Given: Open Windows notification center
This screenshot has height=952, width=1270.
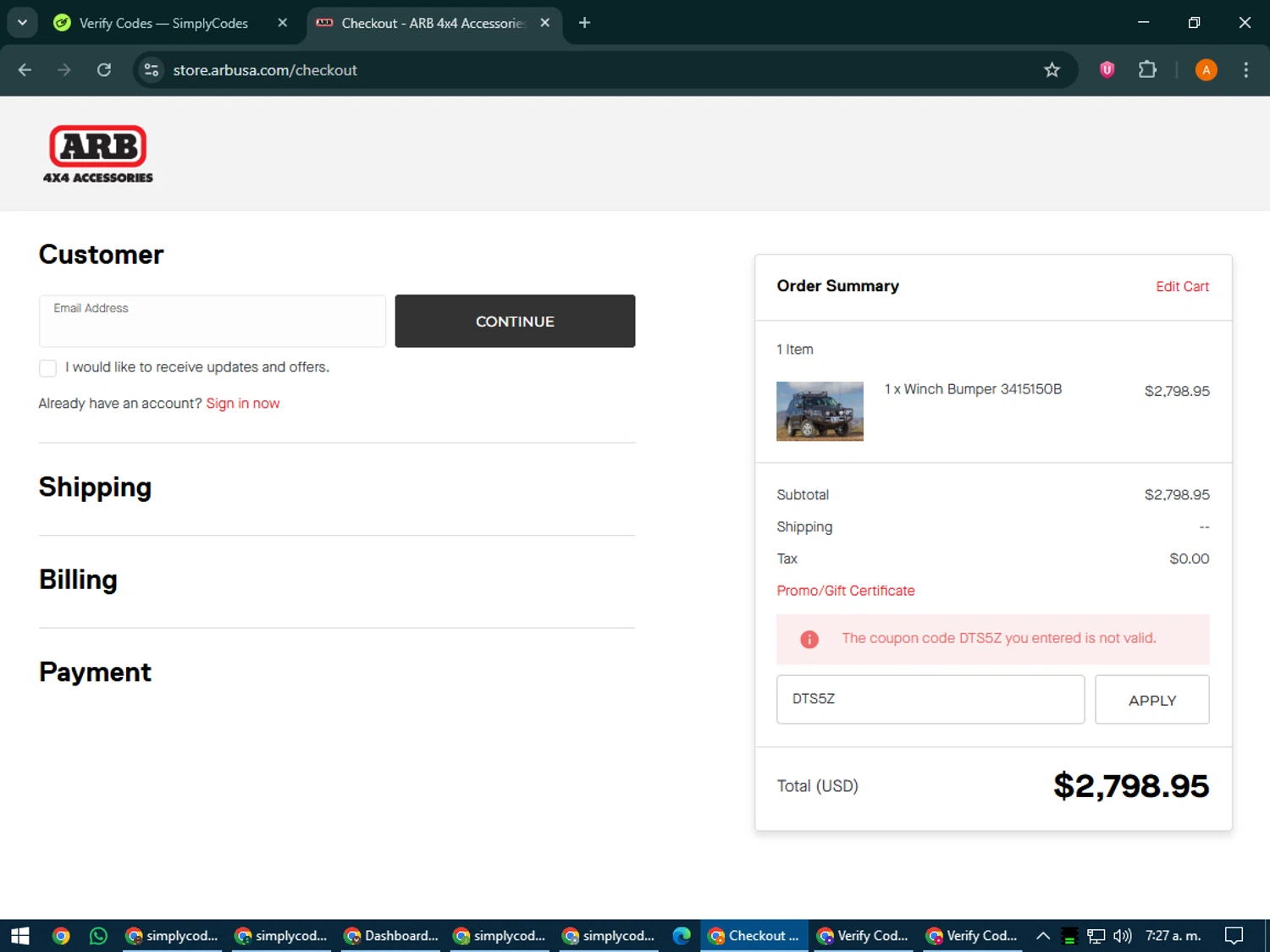Looking at the screenshot, I should (1234, 936).
